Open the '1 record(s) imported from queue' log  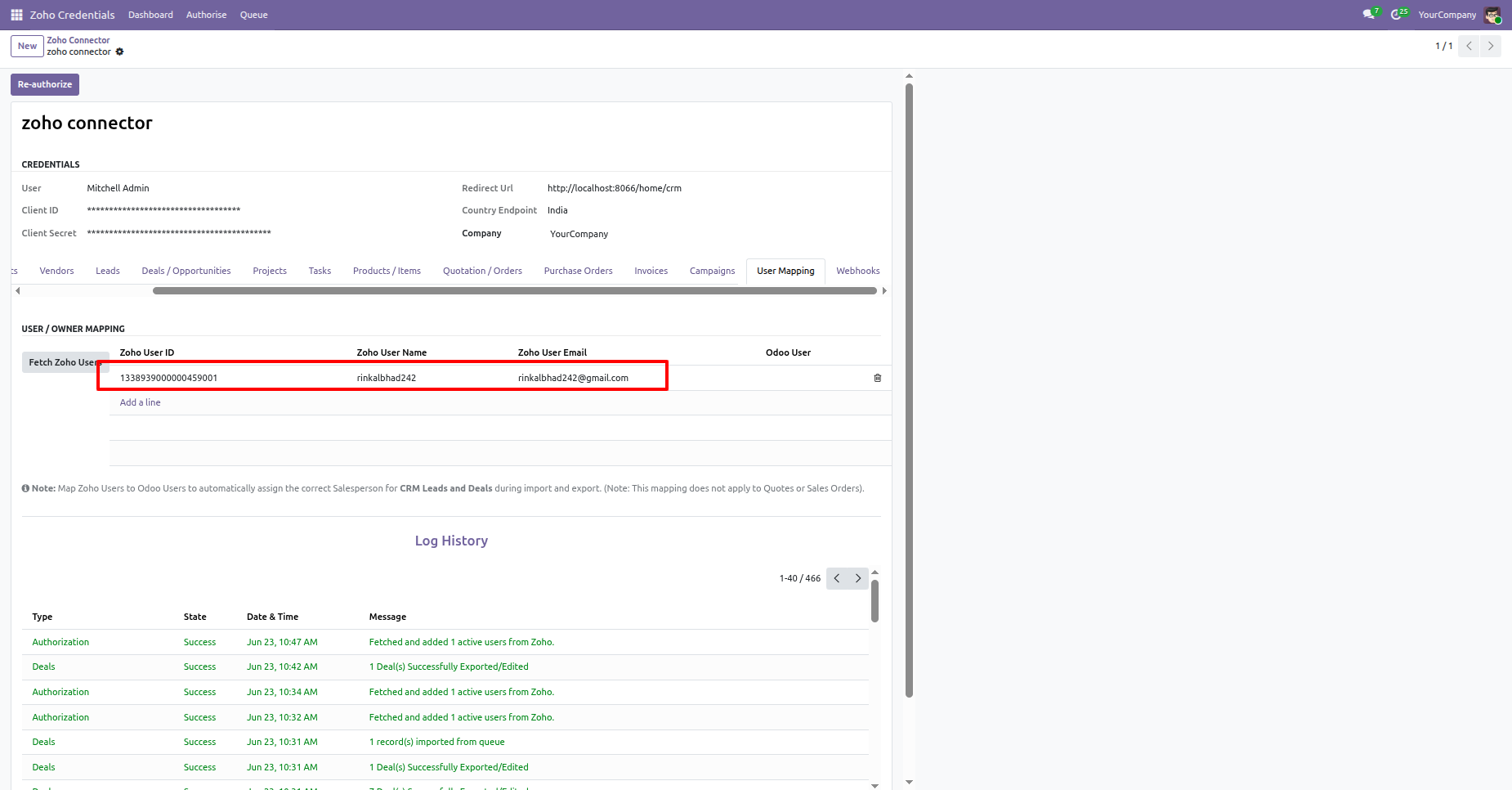(445, 742)
